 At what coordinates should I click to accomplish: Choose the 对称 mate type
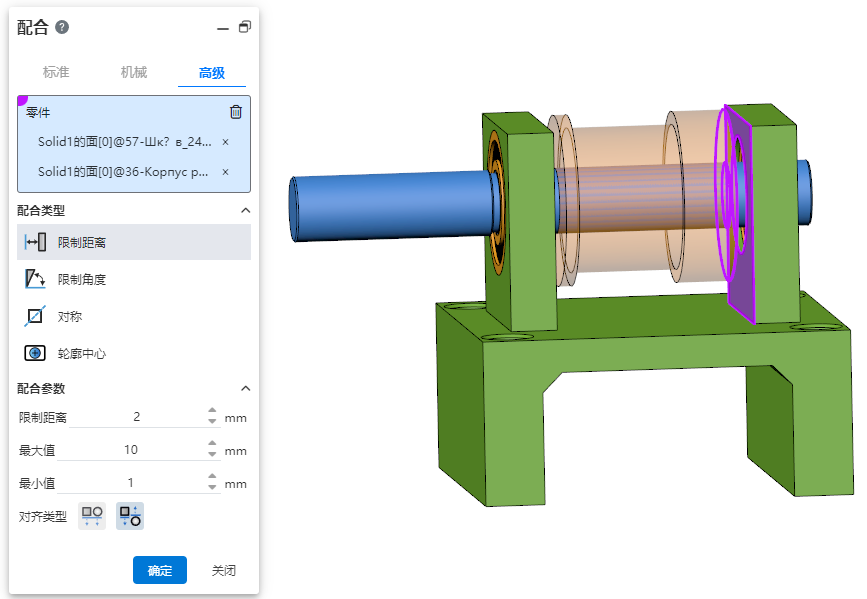pos(134,316)
